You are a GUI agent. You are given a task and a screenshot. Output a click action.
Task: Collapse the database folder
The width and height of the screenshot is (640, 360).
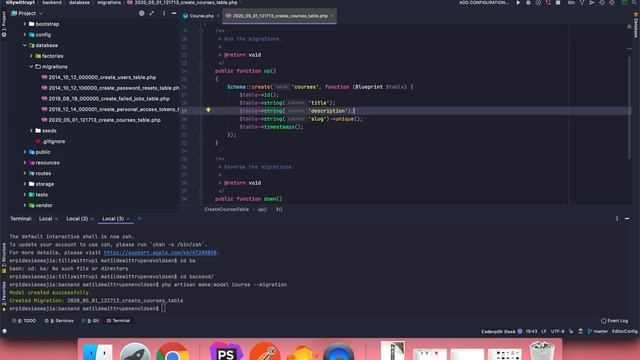click(25, 45)
